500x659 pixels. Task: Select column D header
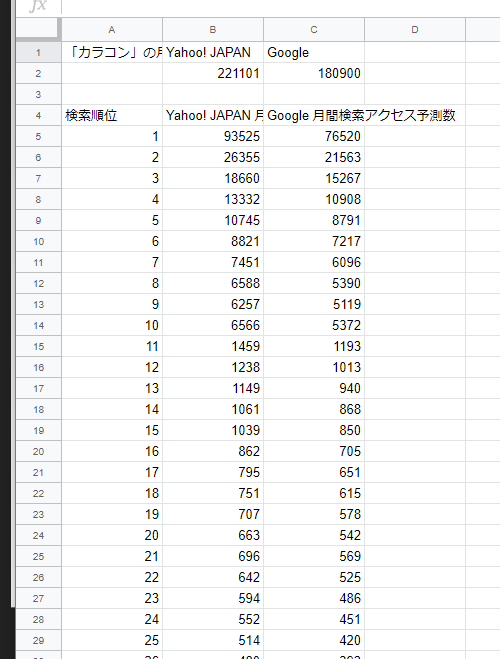[x=415, y=30]
